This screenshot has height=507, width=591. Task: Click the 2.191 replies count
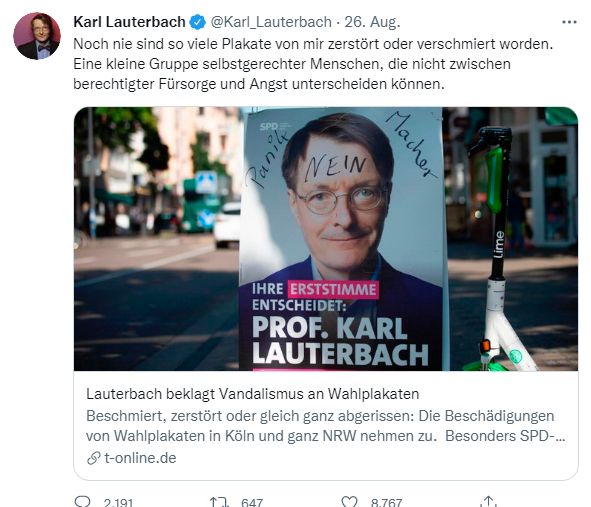(x=118, y=502)
